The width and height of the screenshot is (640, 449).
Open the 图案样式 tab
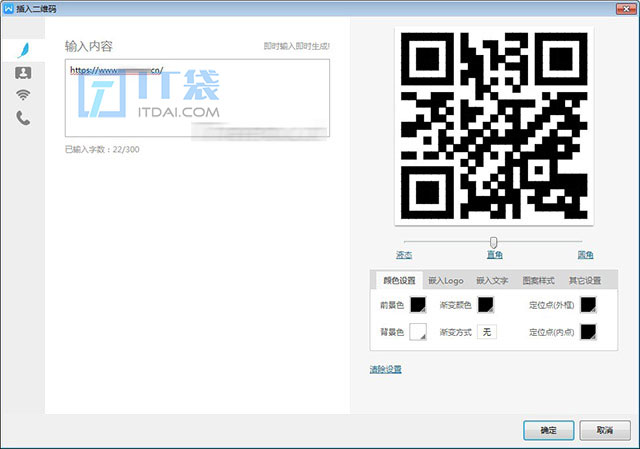point(538,280)
